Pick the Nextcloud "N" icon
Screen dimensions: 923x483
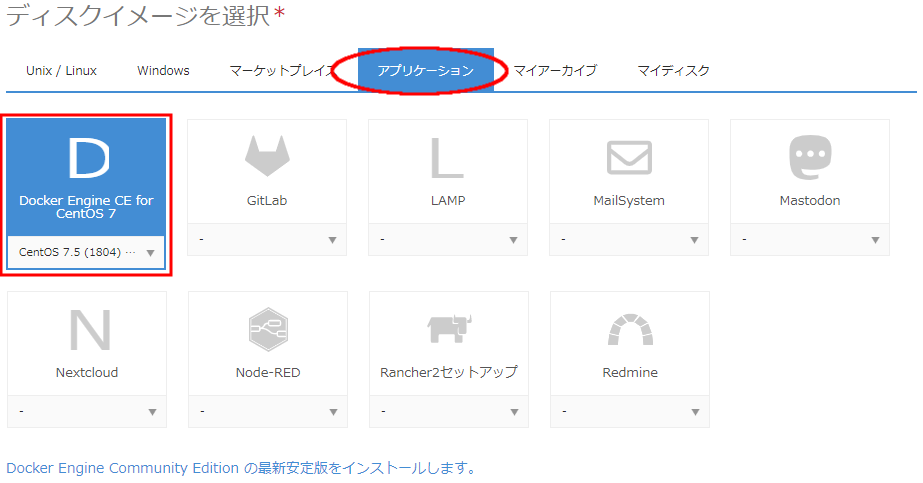[x=89, y=329]
